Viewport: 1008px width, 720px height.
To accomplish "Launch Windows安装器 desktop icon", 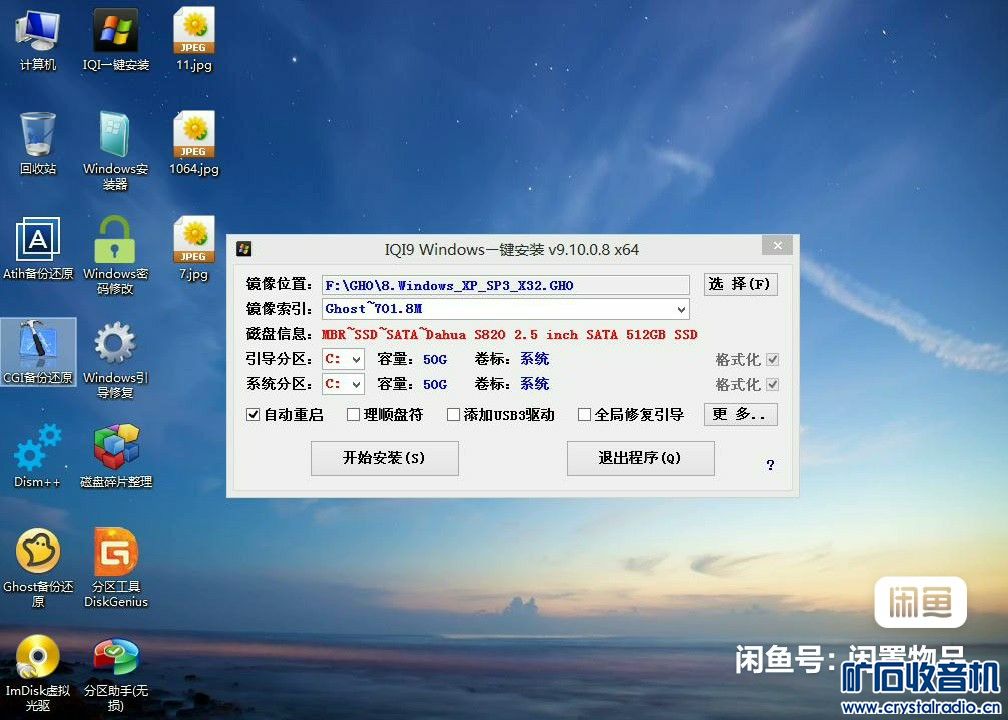I will [x=116, y=152].
